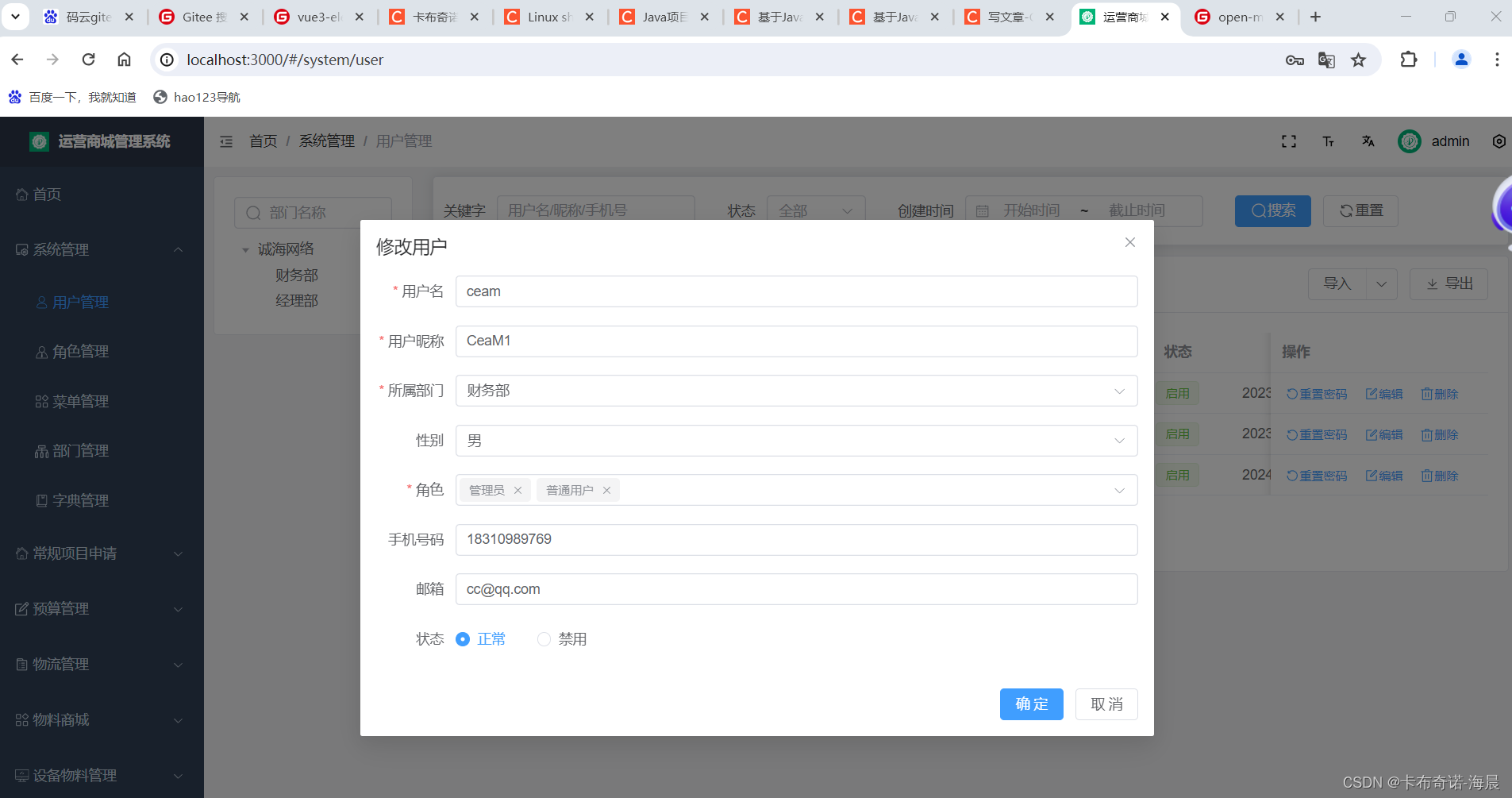Open the font size (Tt) setting icon

(1328, 141)
